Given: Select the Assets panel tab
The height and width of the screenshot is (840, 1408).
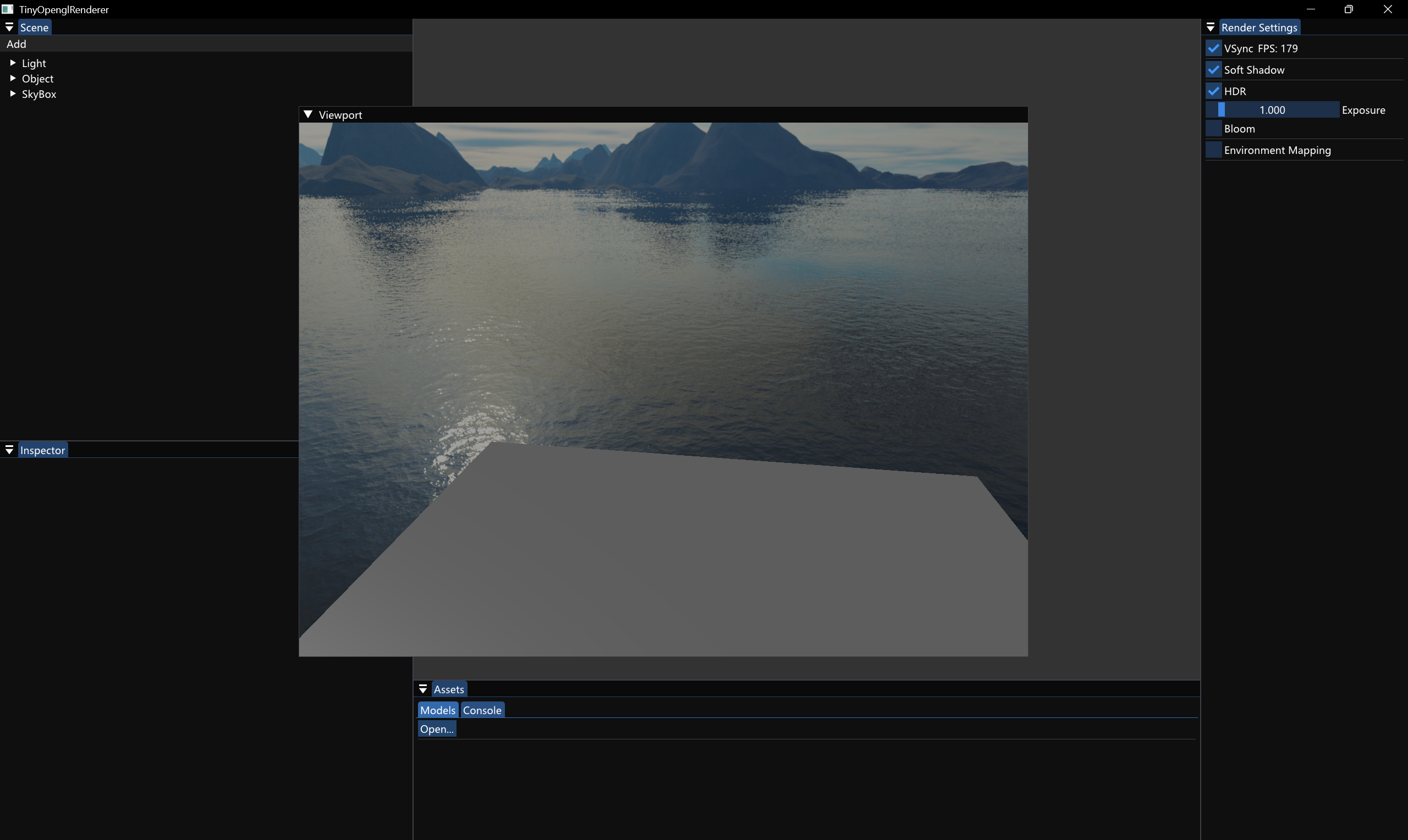Looking at the screenshot, I should (x=449, y=689).
